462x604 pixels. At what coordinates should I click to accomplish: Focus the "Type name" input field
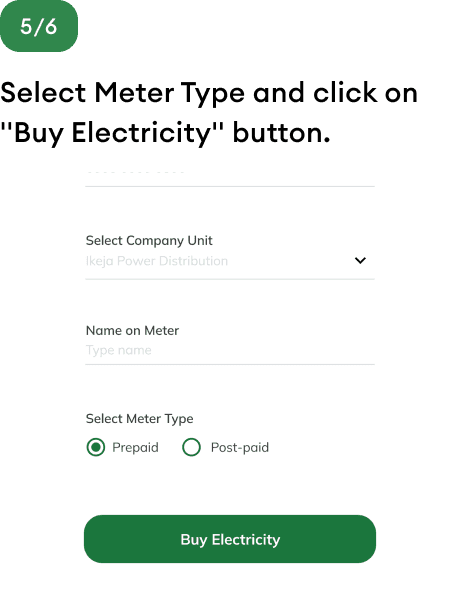click(230, 350)
